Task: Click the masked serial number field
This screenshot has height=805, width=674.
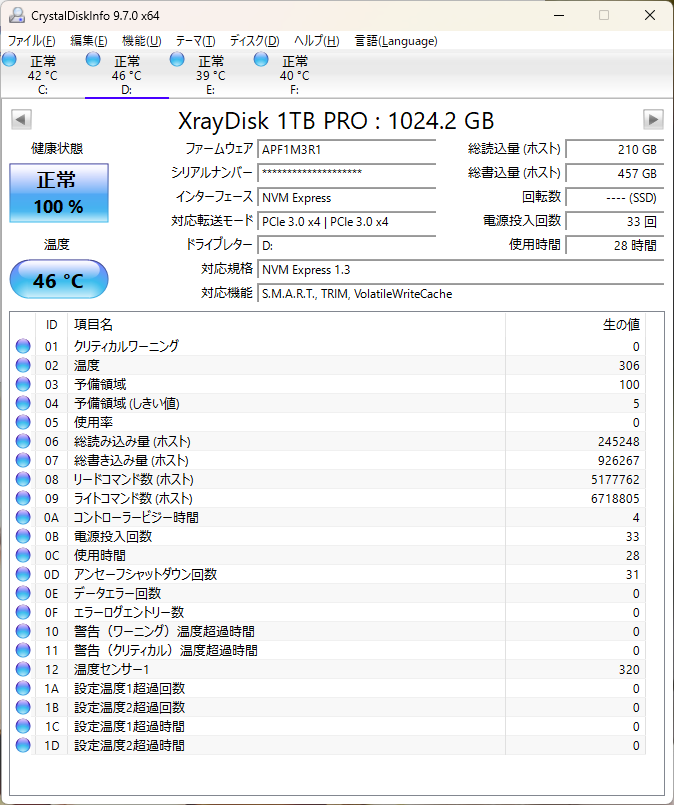Action: 346,173
